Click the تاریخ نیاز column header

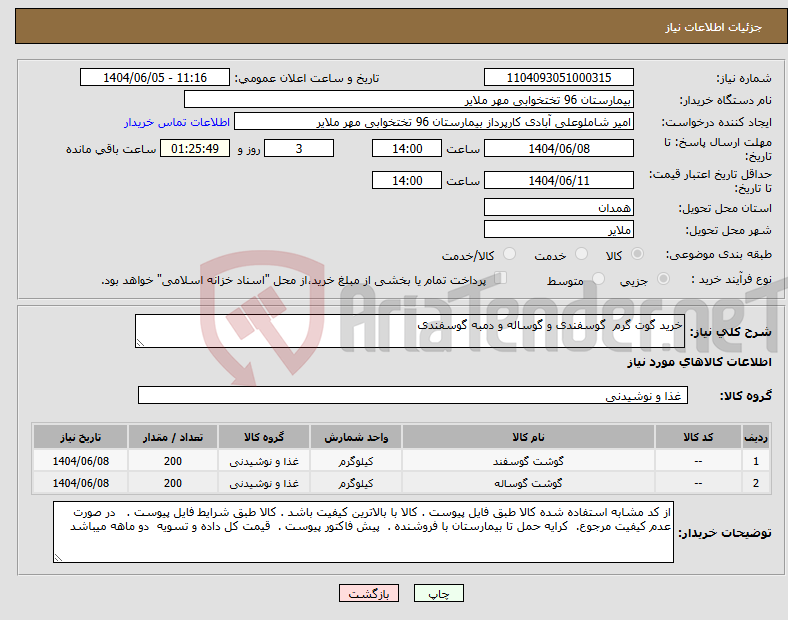pyautogui.click(x=80, y=437)
